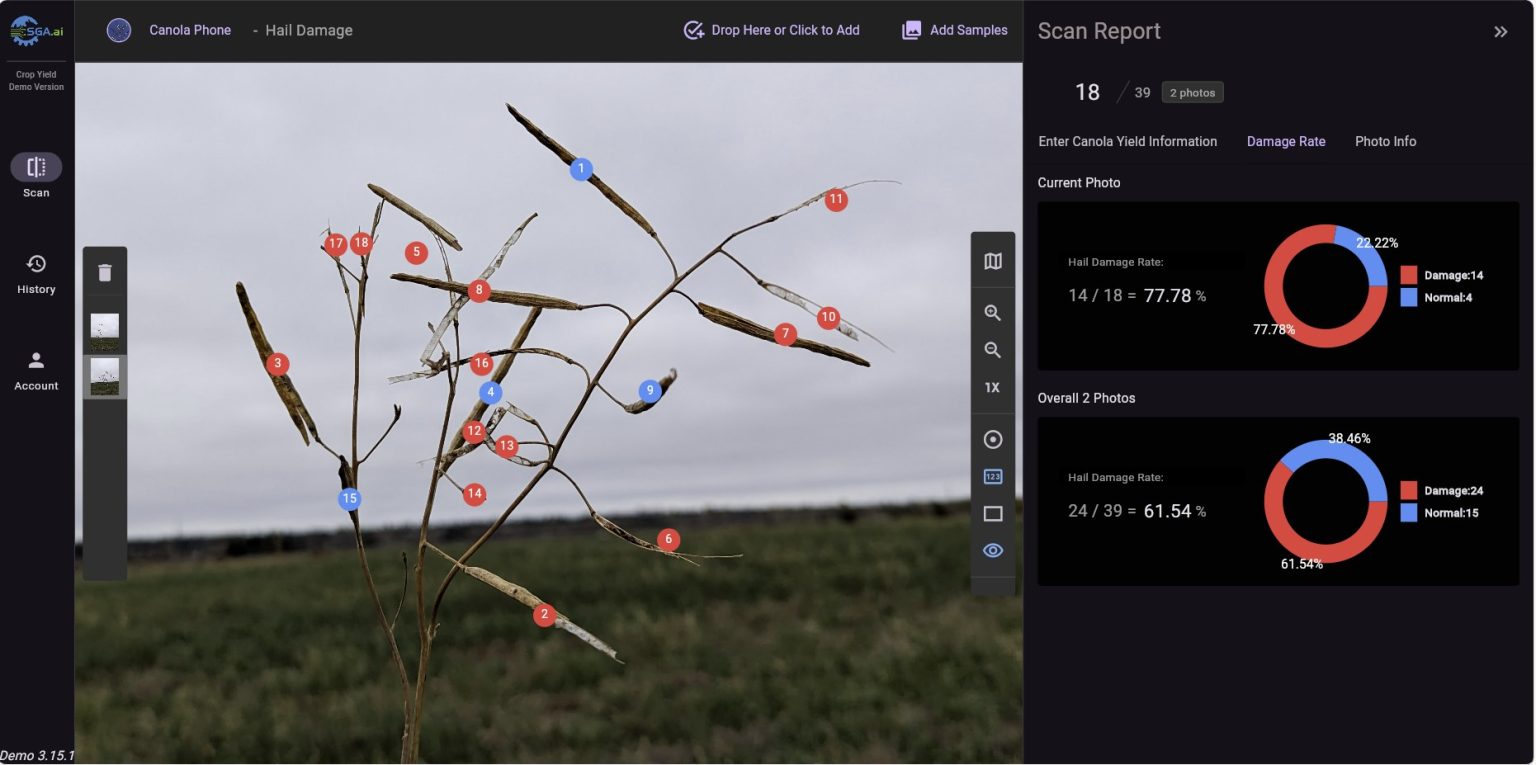Reset zoom with 1X button
The image size is (1536, 765).
(x=992, y=388)
